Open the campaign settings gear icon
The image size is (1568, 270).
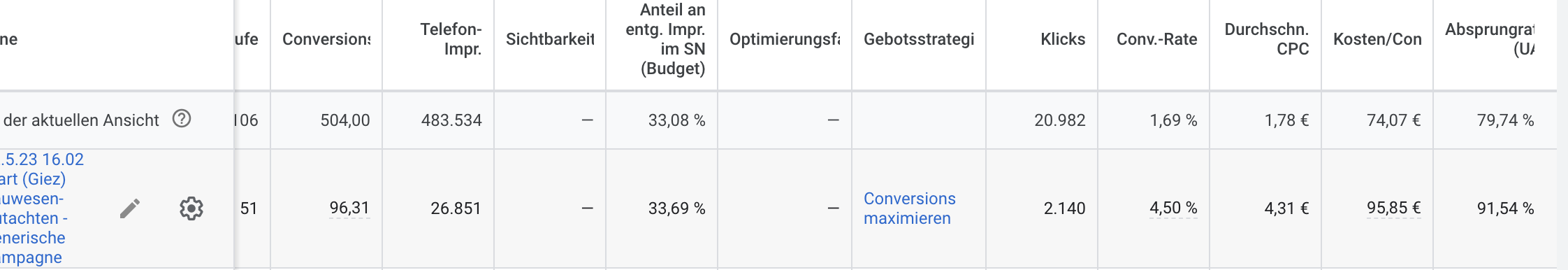[191, 208]
